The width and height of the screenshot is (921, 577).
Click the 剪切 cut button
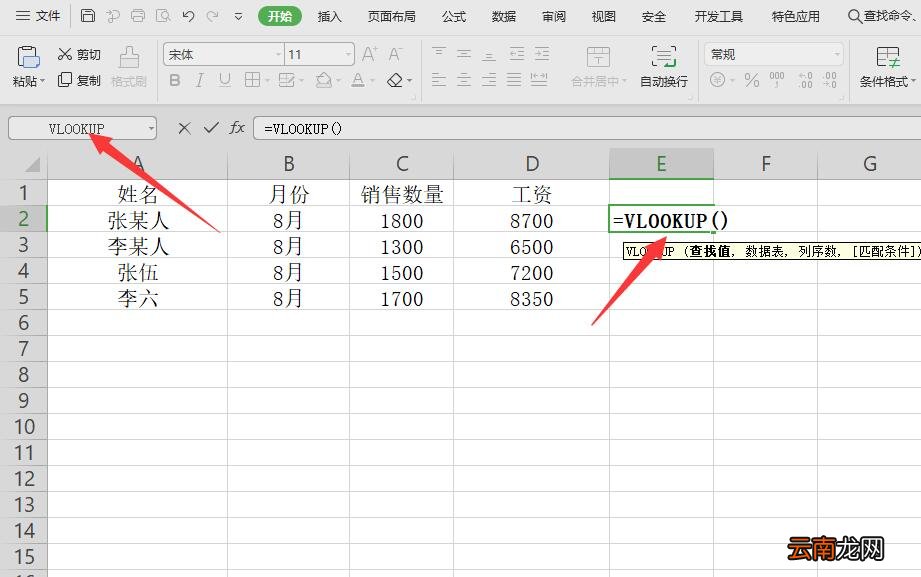(x=79, y=55)
